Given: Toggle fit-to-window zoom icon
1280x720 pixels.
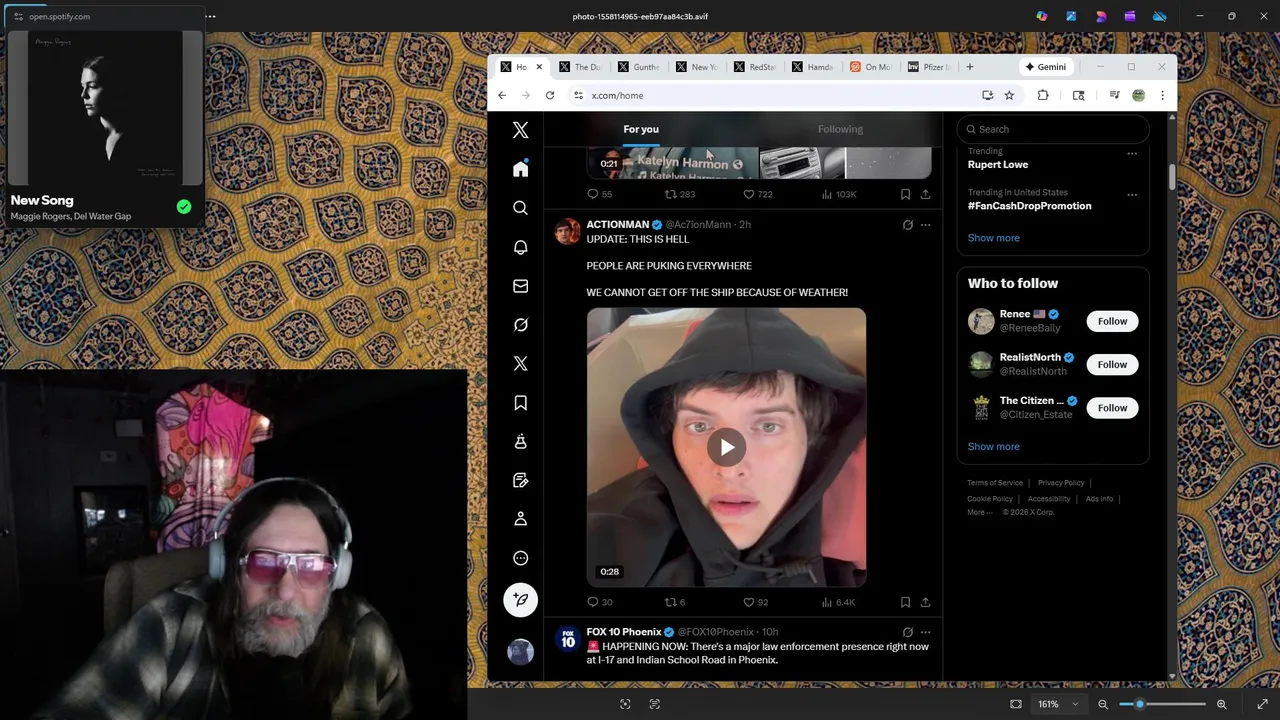Looking at the screenshot, I should (x=1016, y=704).
